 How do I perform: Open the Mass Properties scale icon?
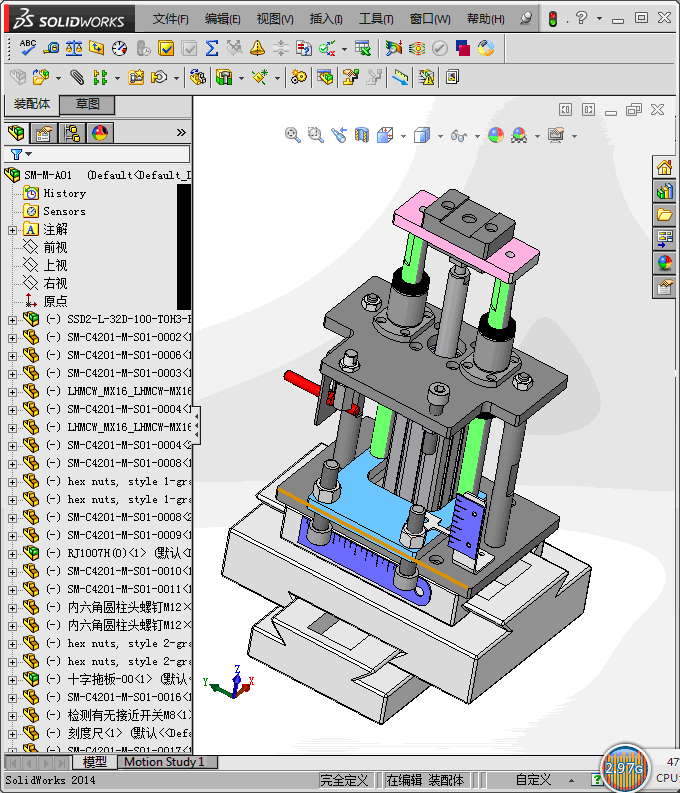[74, 48]
